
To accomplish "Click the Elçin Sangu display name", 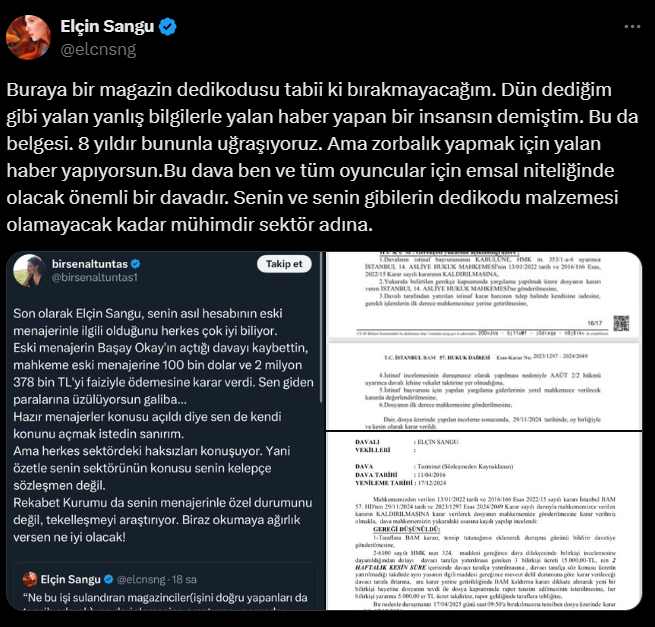I will tap(107, 26).
